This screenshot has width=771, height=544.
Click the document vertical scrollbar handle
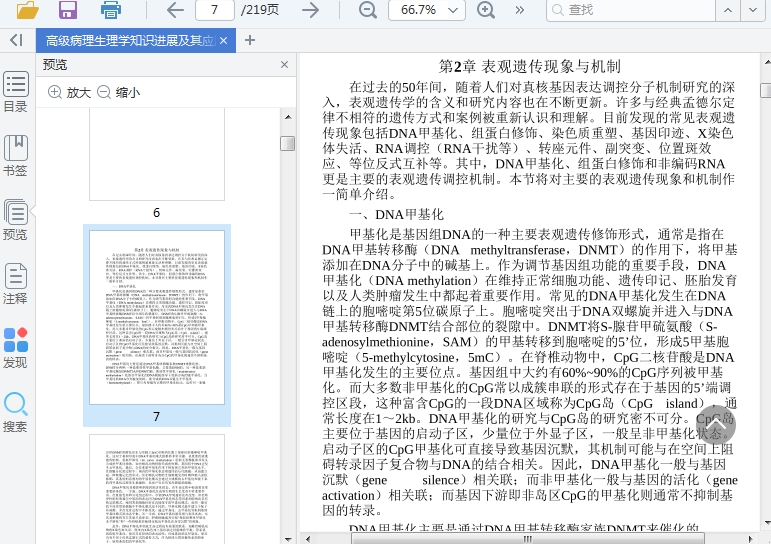[766, 91]
